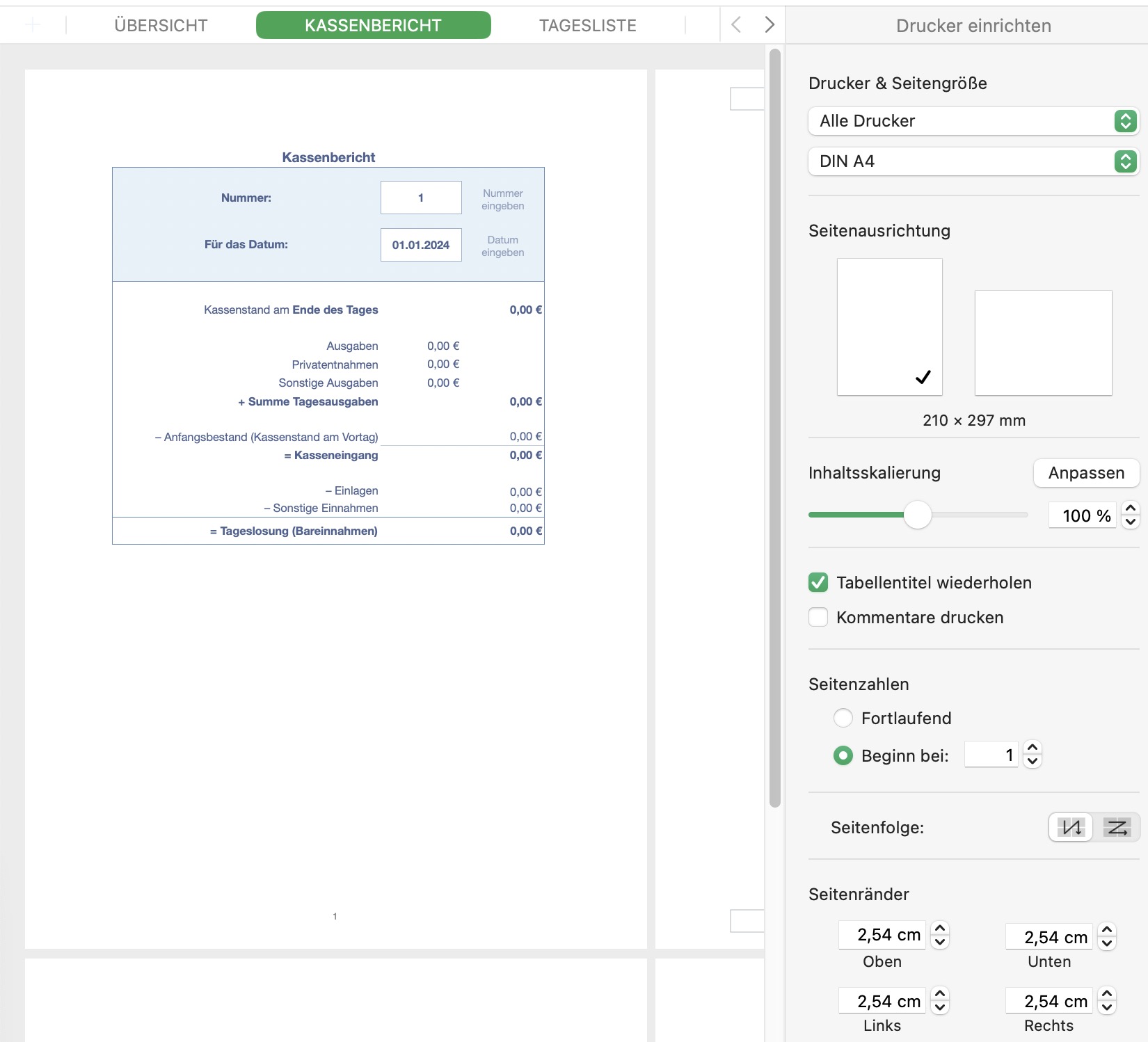
Task: Go to next sheet tab arrow
Action: (x=769, y=25)
